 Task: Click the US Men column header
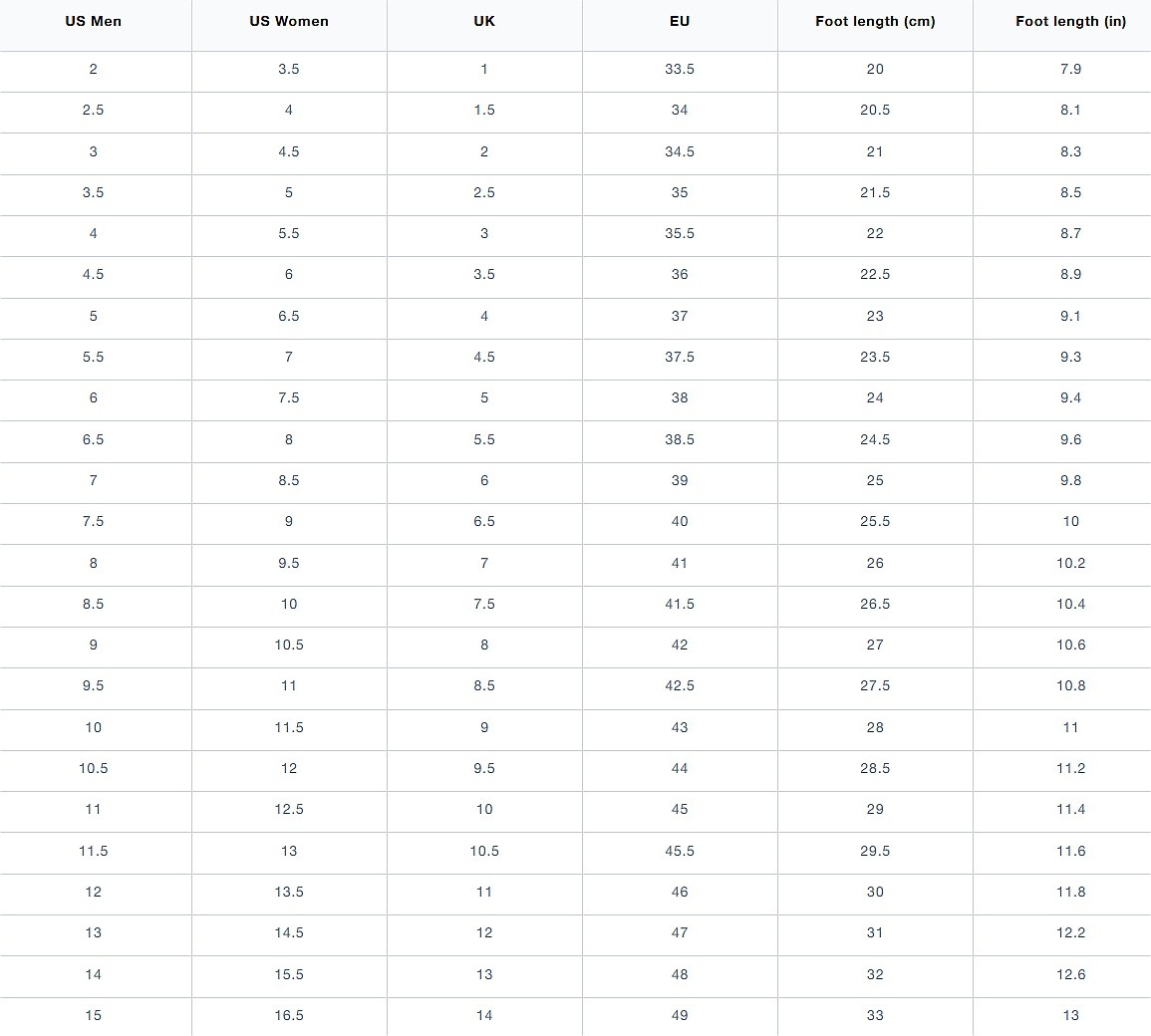[x=94, y=21]
